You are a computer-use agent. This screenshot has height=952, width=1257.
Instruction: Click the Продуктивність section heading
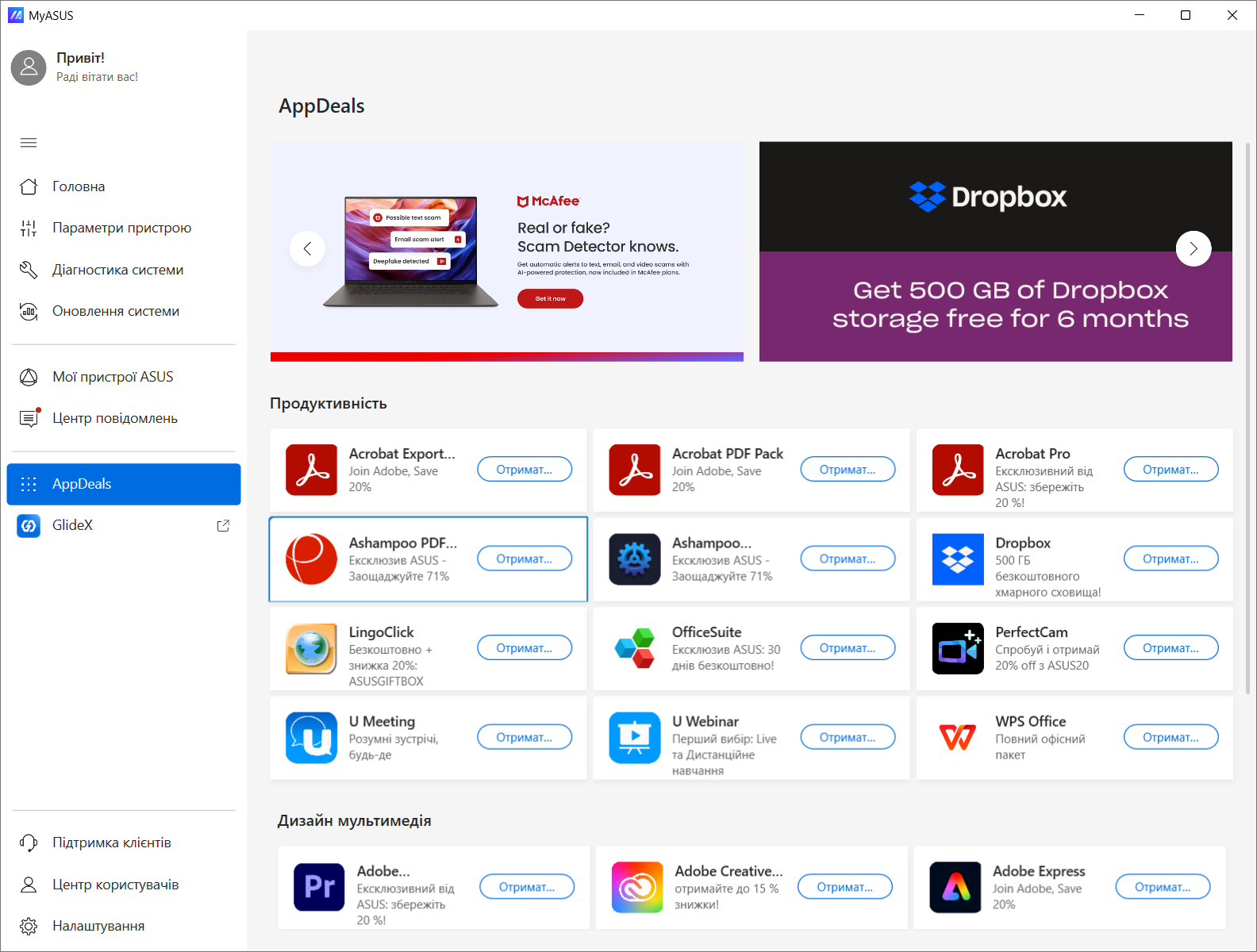point(329,403)
